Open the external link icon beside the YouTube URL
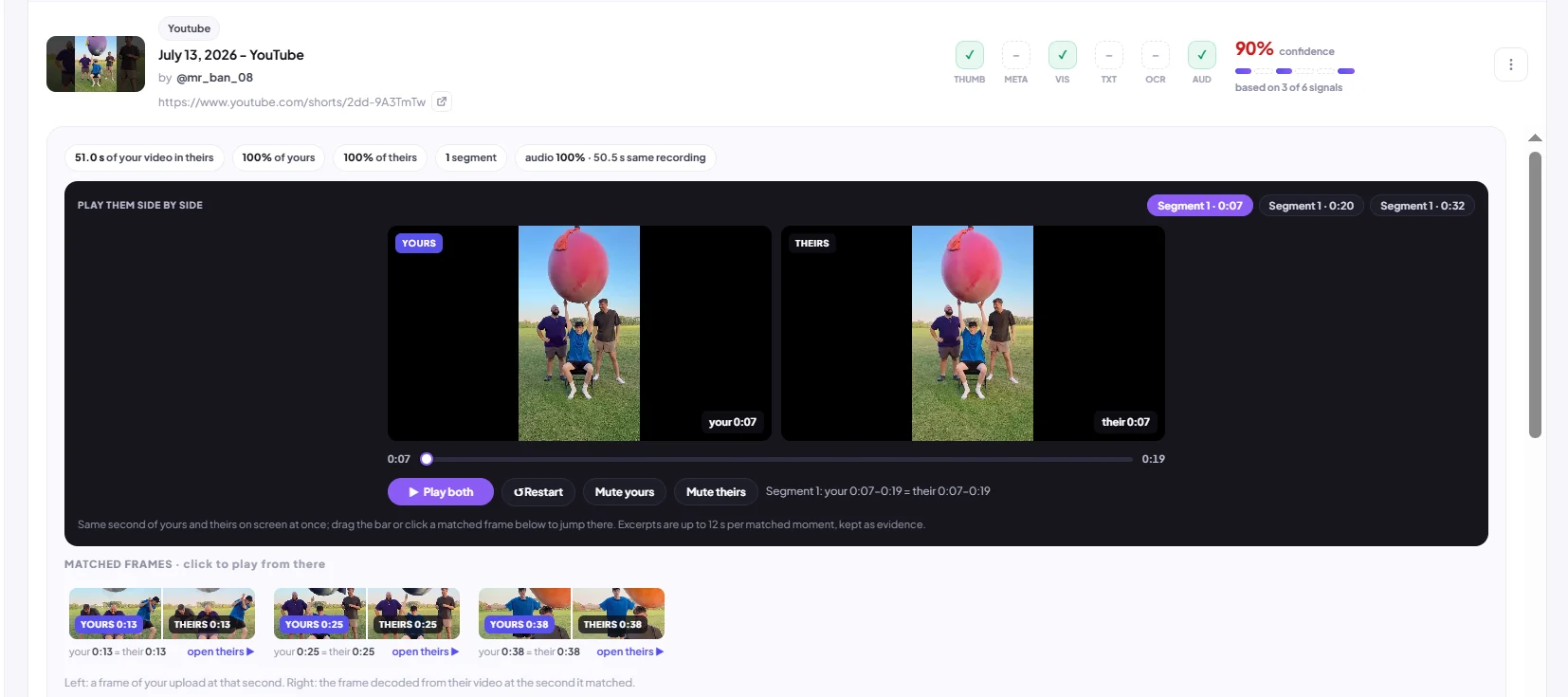Image resolution: width=1568 pixels, height=697 pixels. pyautogui.click(x=442, y=101)
